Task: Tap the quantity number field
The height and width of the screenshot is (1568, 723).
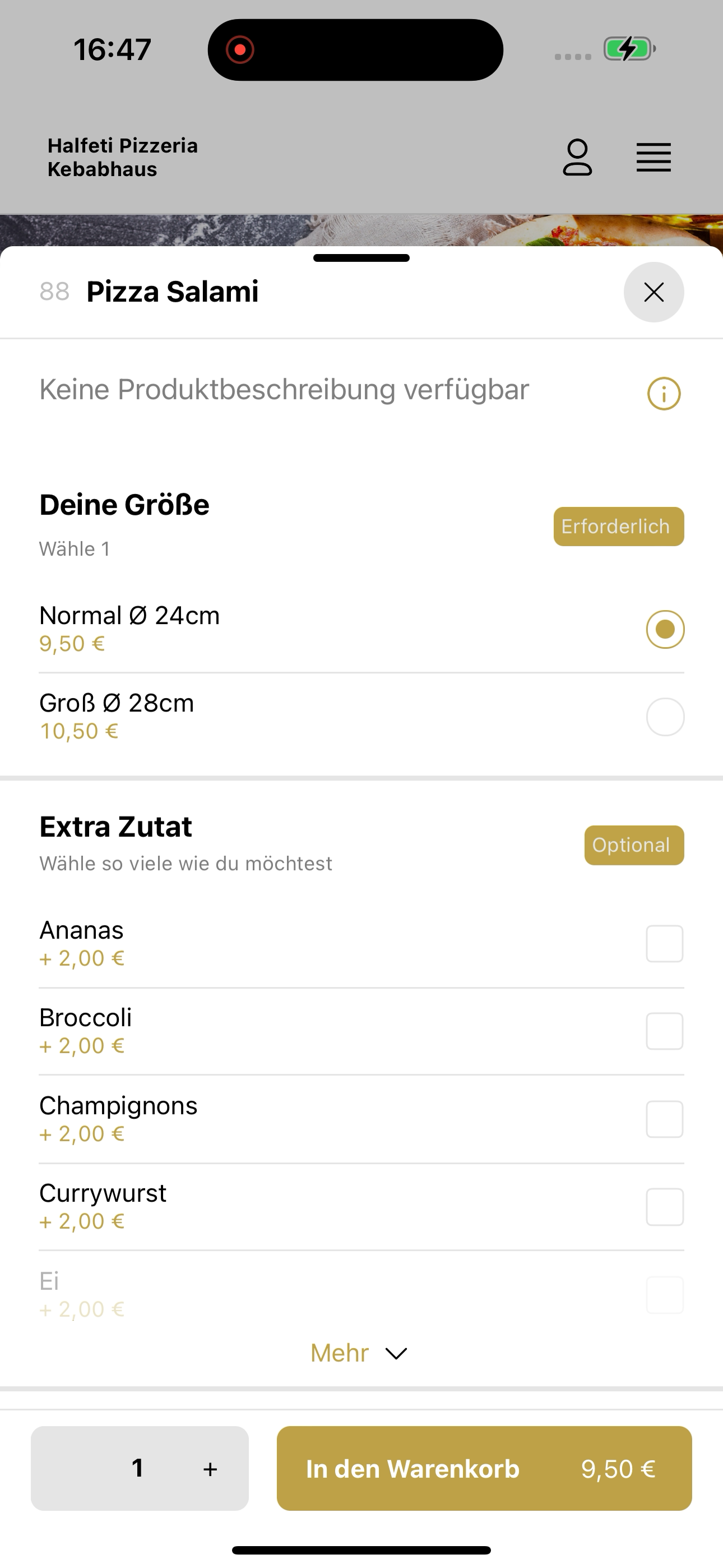Action: pyautogui.click(x=138, y=1468)
